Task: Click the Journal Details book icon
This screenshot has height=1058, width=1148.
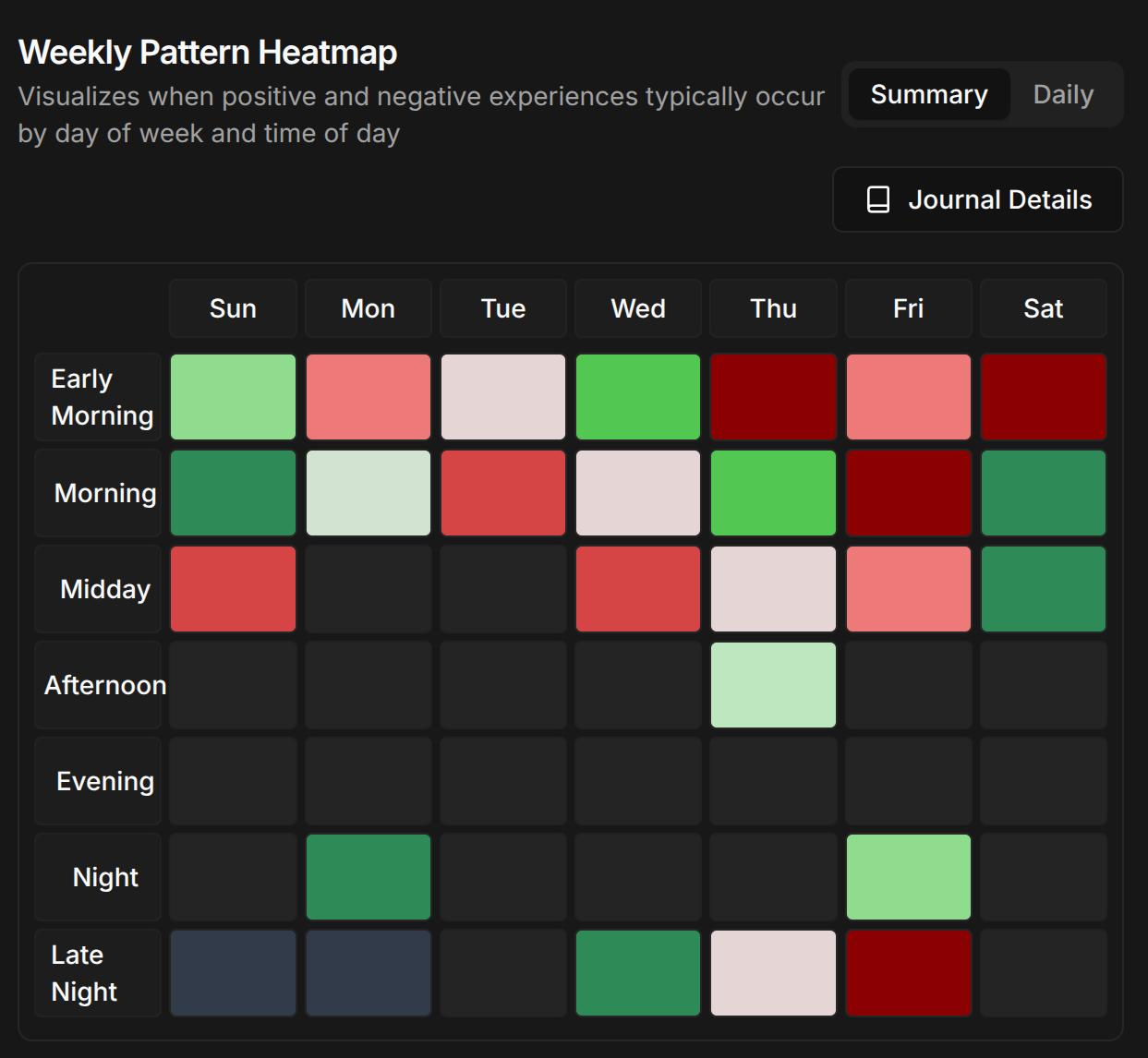Action: [876, 198]
